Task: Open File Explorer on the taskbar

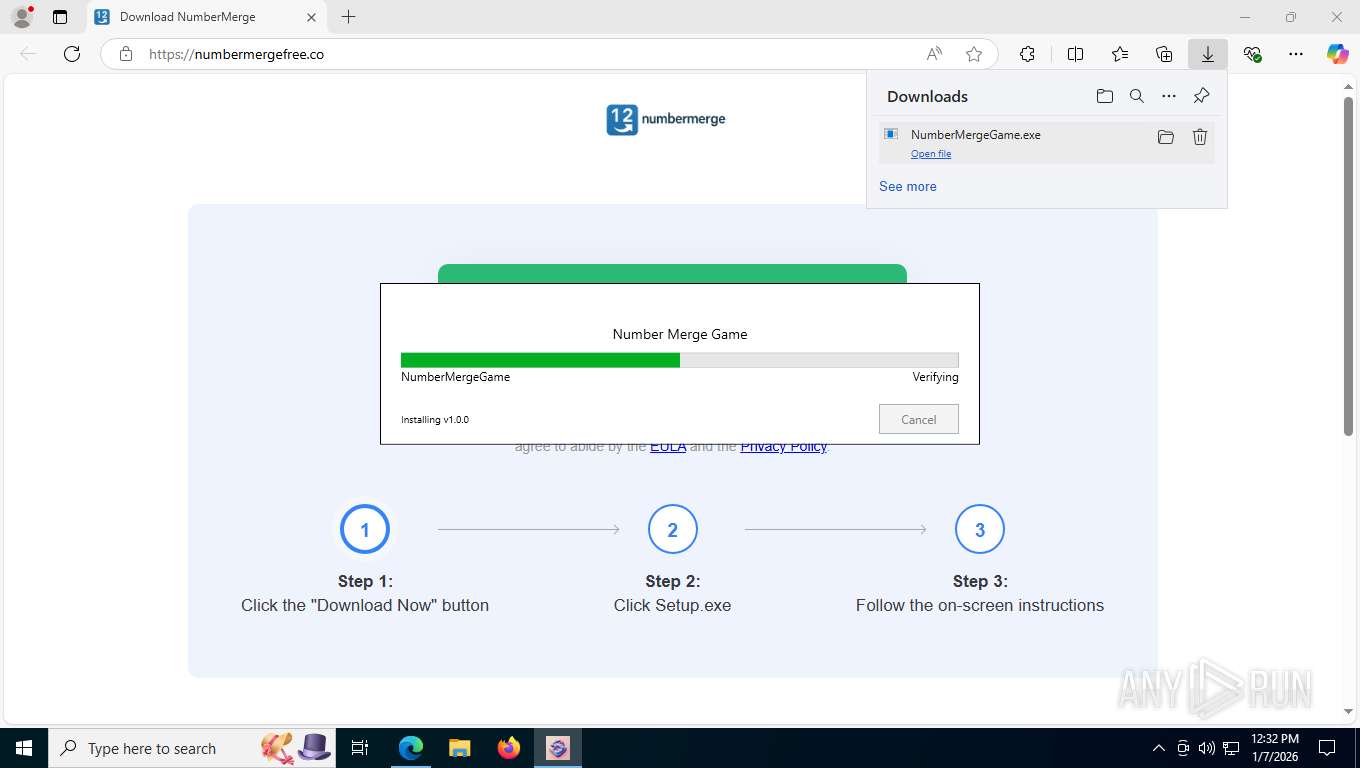Action: 460,748
